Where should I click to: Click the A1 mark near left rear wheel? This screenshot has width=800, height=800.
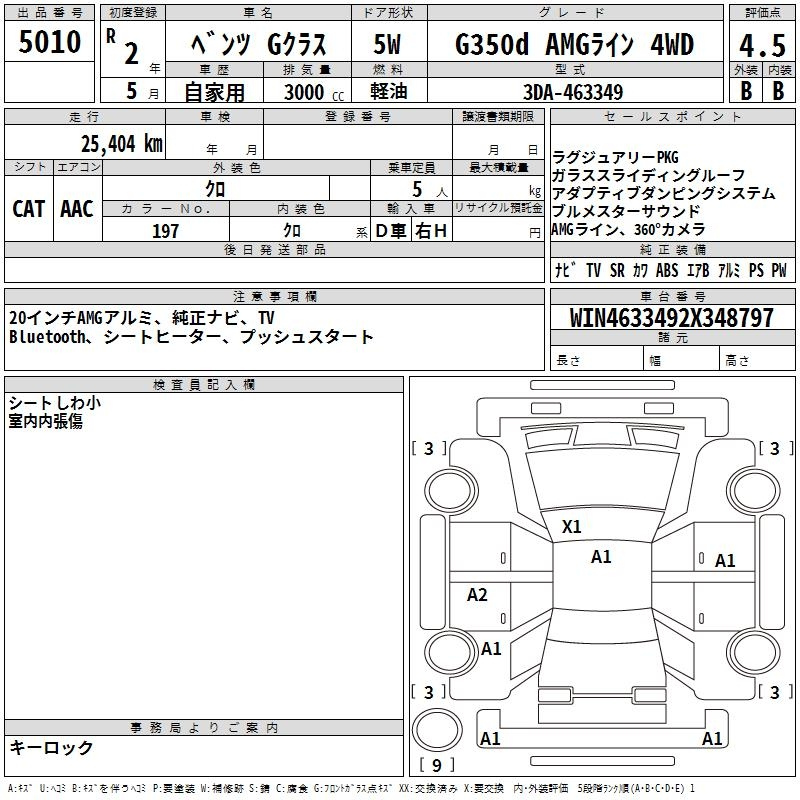[x=491, y=649]
